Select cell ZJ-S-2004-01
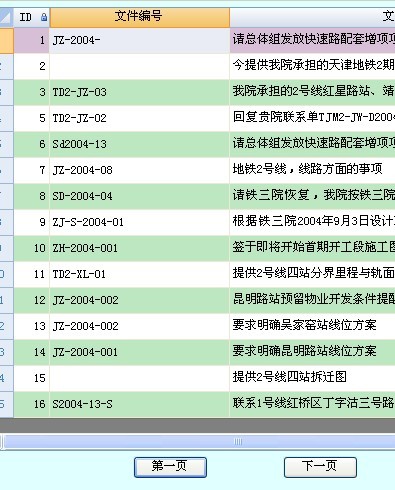The image size is (395, 490). click(139, 222)
